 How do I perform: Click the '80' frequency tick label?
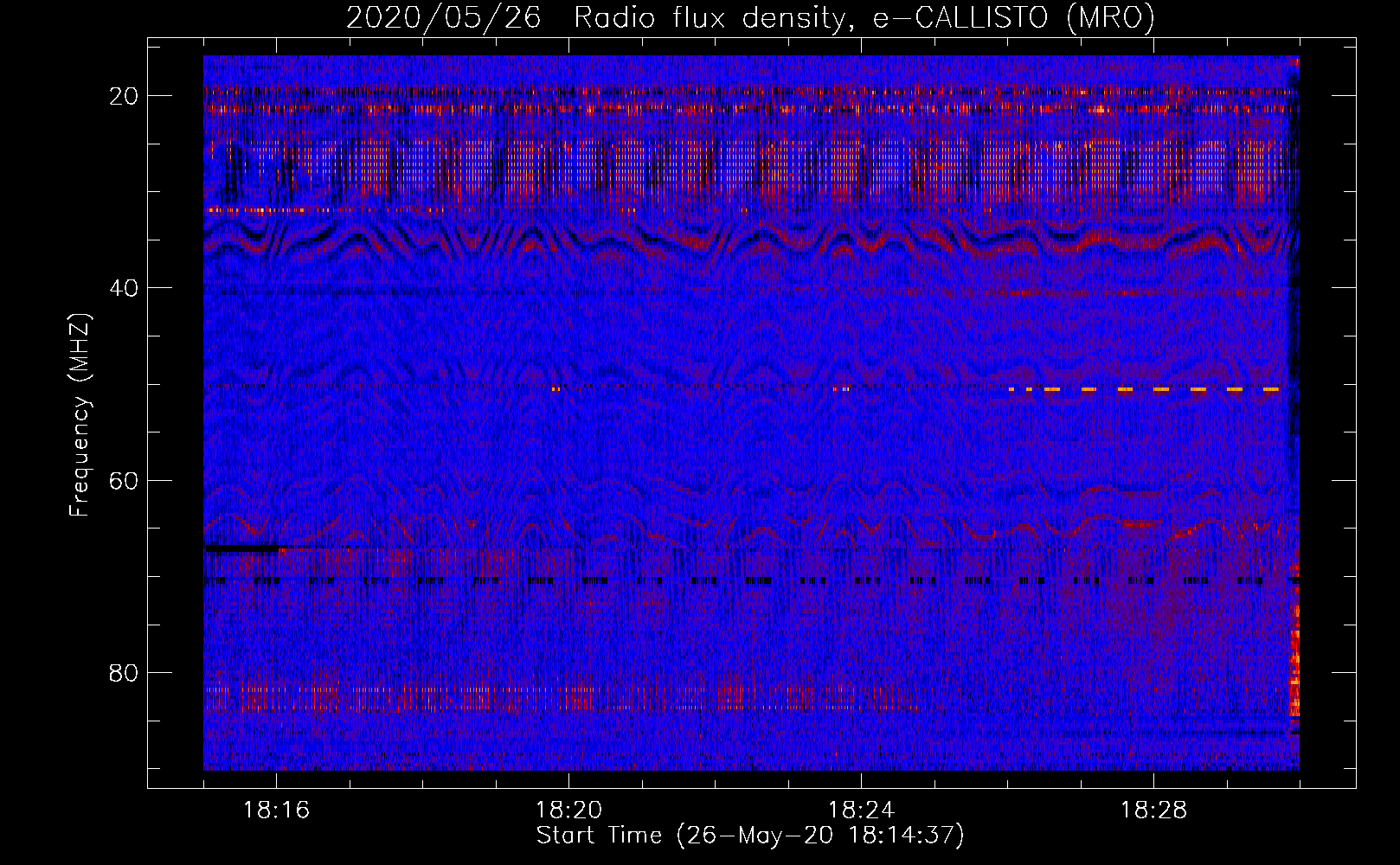point(125,672)
